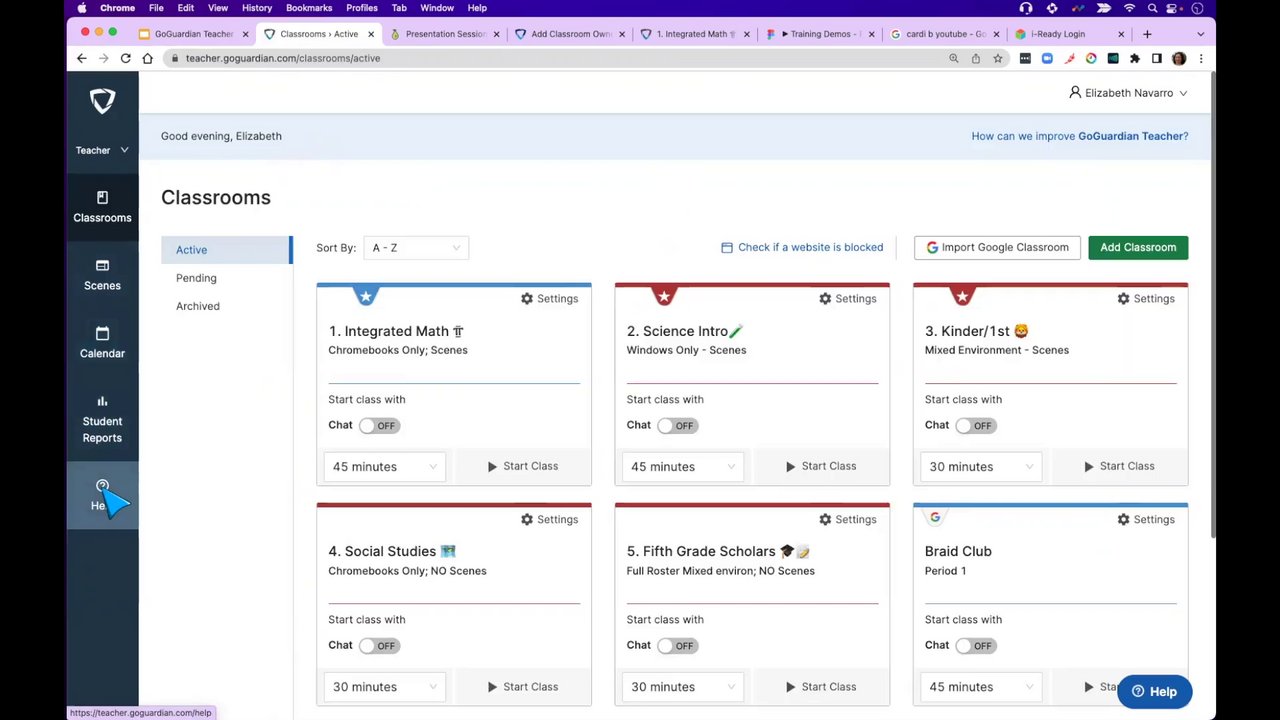Image resolution: width=1280 pixels, height=720 pixels.
Task: Click Check if a website is blocked
Action: coord(802,247)
